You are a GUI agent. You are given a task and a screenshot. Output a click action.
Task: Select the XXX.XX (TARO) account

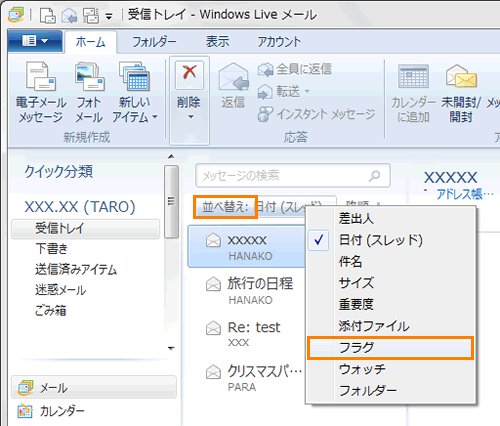pos(80,207)
